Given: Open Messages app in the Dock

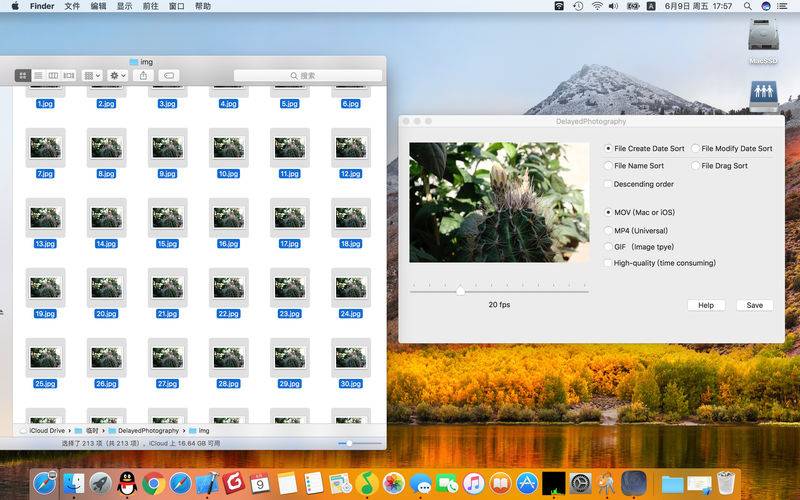Looking at the screenshot, I should coord(420,483).
